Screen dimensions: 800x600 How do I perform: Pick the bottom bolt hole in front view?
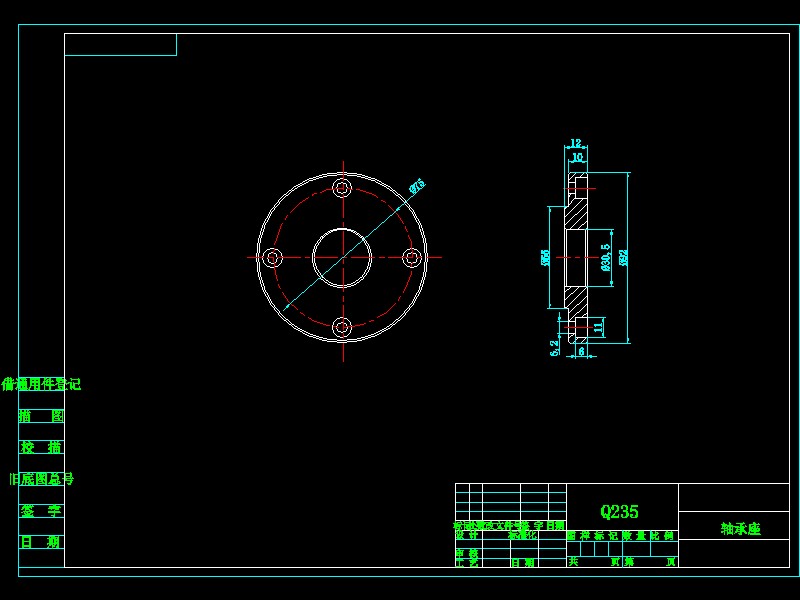click(x=342, y=327)
